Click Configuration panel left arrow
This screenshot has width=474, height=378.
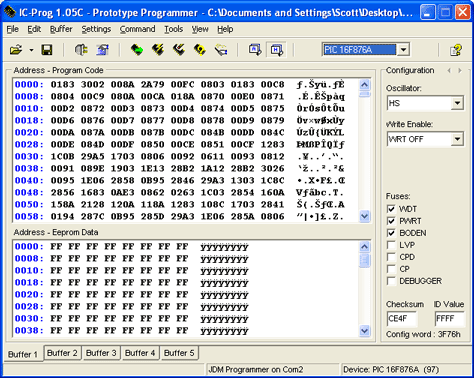pos(449,70)
